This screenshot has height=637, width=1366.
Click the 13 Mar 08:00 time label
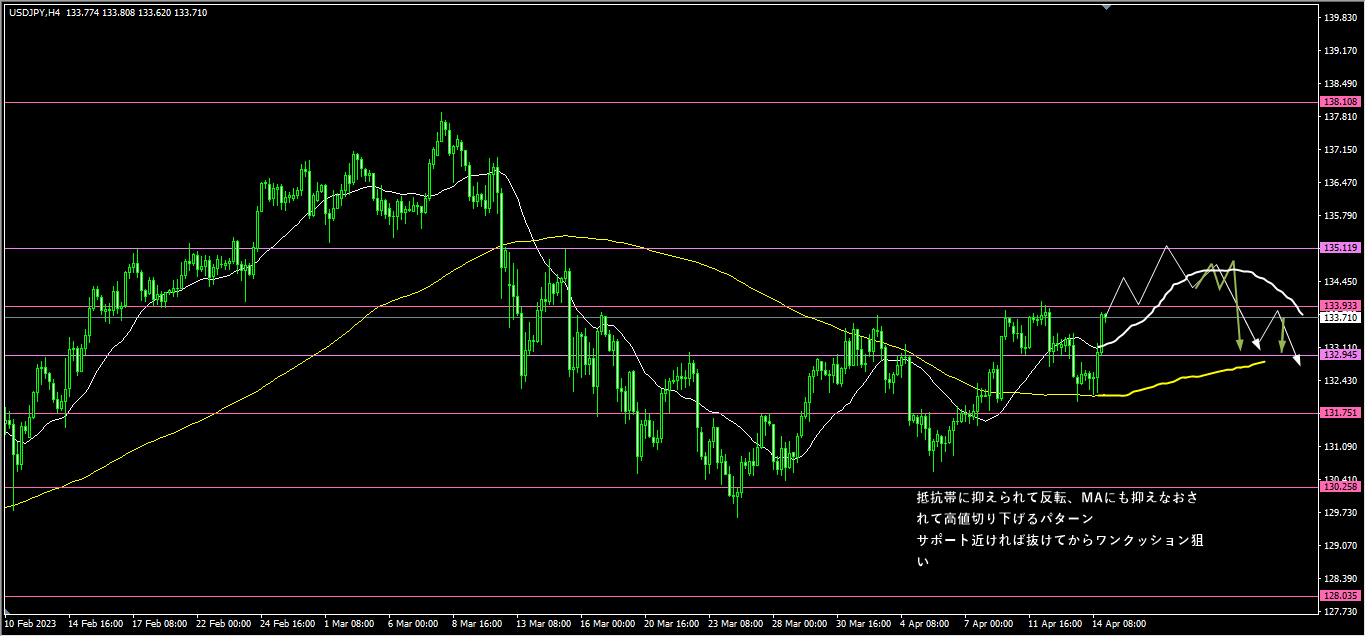click(543, 623)
